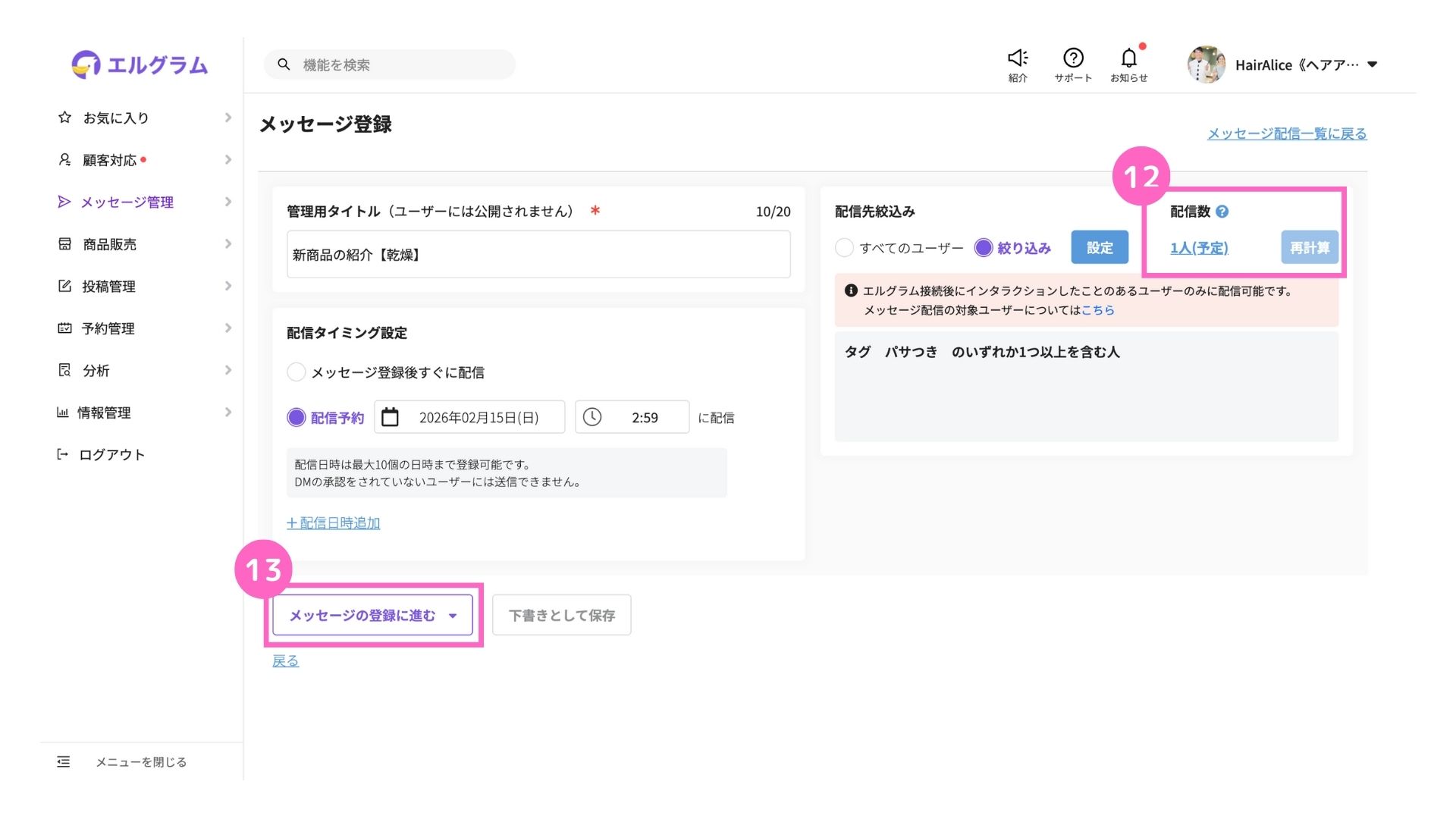1456x819 pixels.
Task: Click the メッセージ配信一覧に戻る link
Action: (1286, 133)
